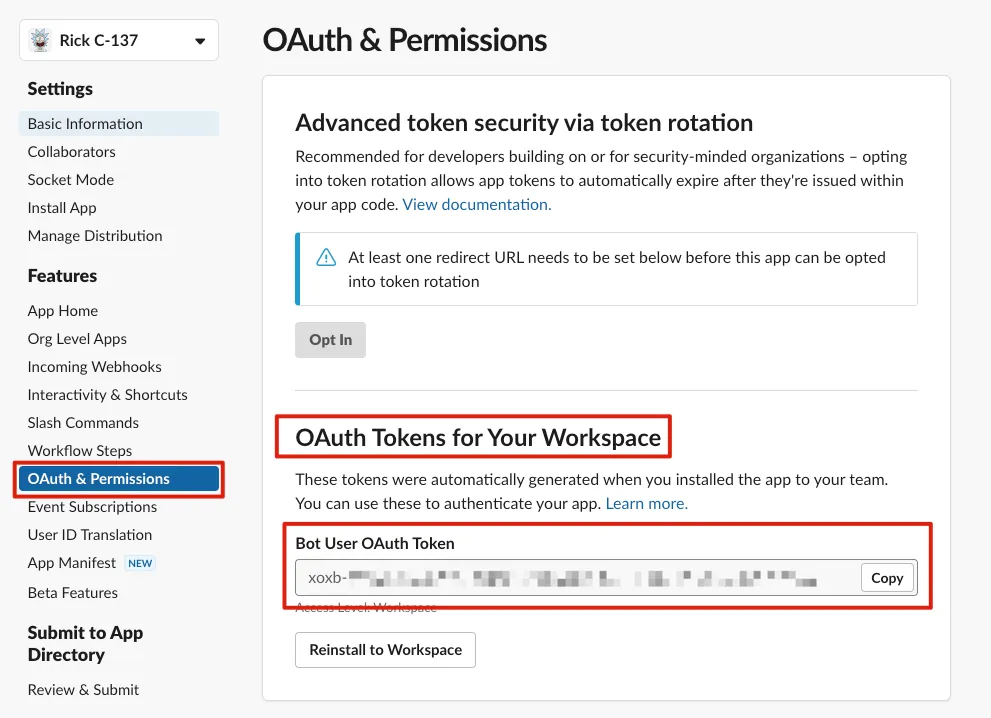991x718 pixels.
Task: Navigate to Manage Distribution
Action: (95, 236)
